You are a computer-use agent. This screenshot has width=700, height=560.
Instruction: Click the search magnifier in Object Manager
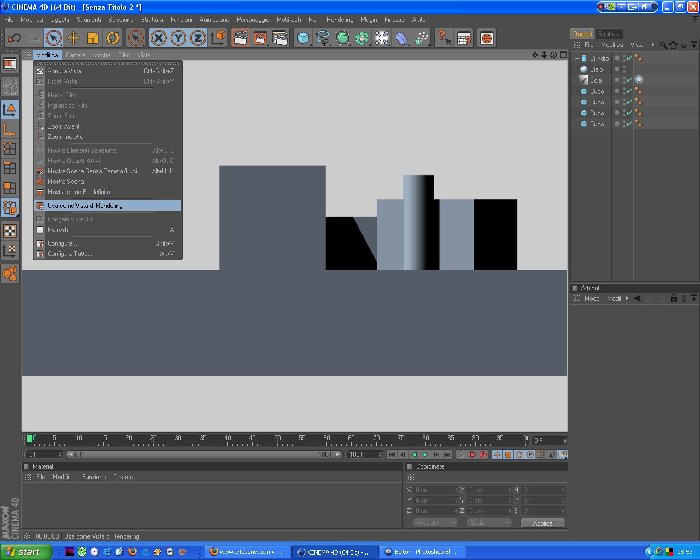pos(663,45)
